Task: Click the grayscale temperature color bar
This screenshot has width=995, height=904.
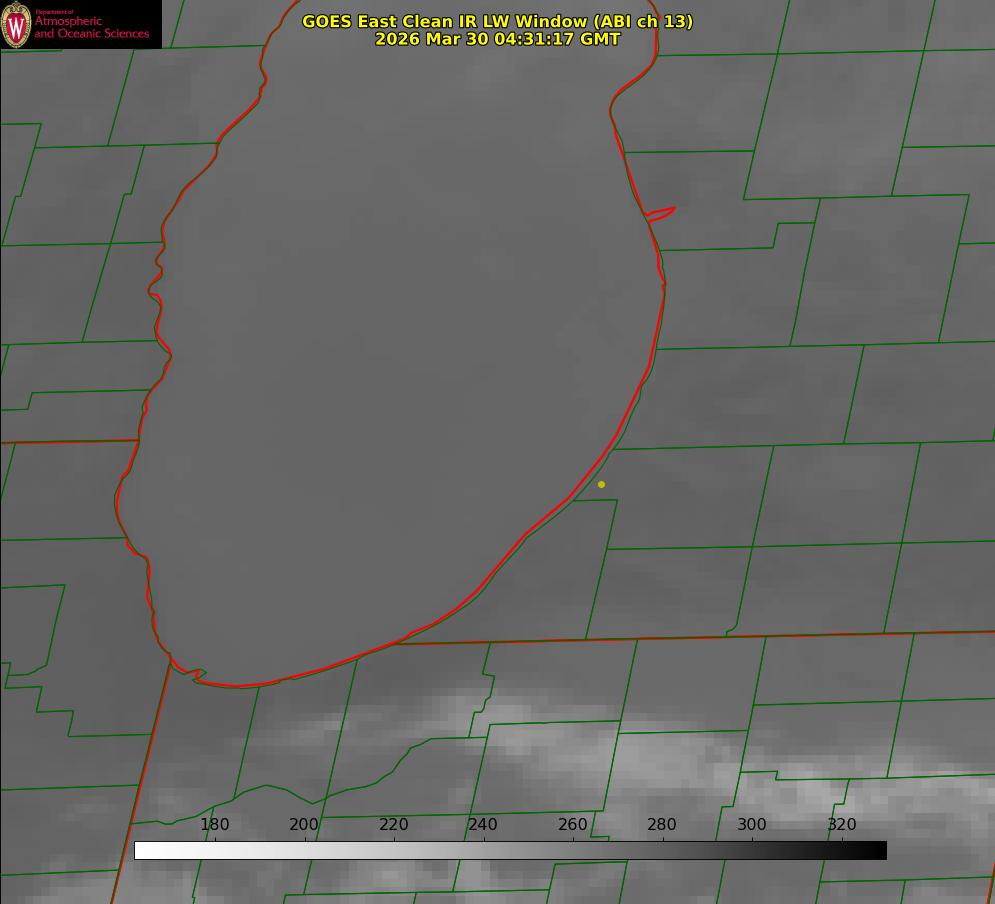Action: (x=510, y=850)
